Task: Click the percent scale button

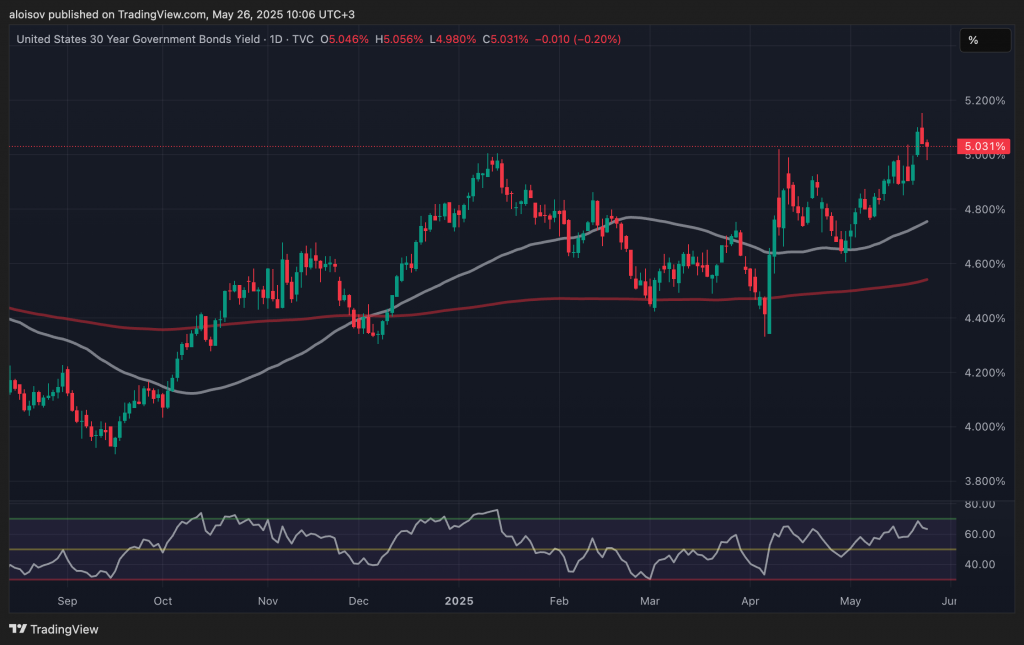Action: pyautogui.click(x=972, y=40)
